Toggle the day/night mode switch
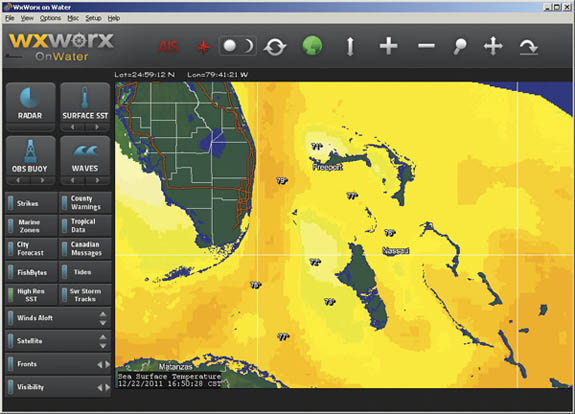 (x=237, y=46)
